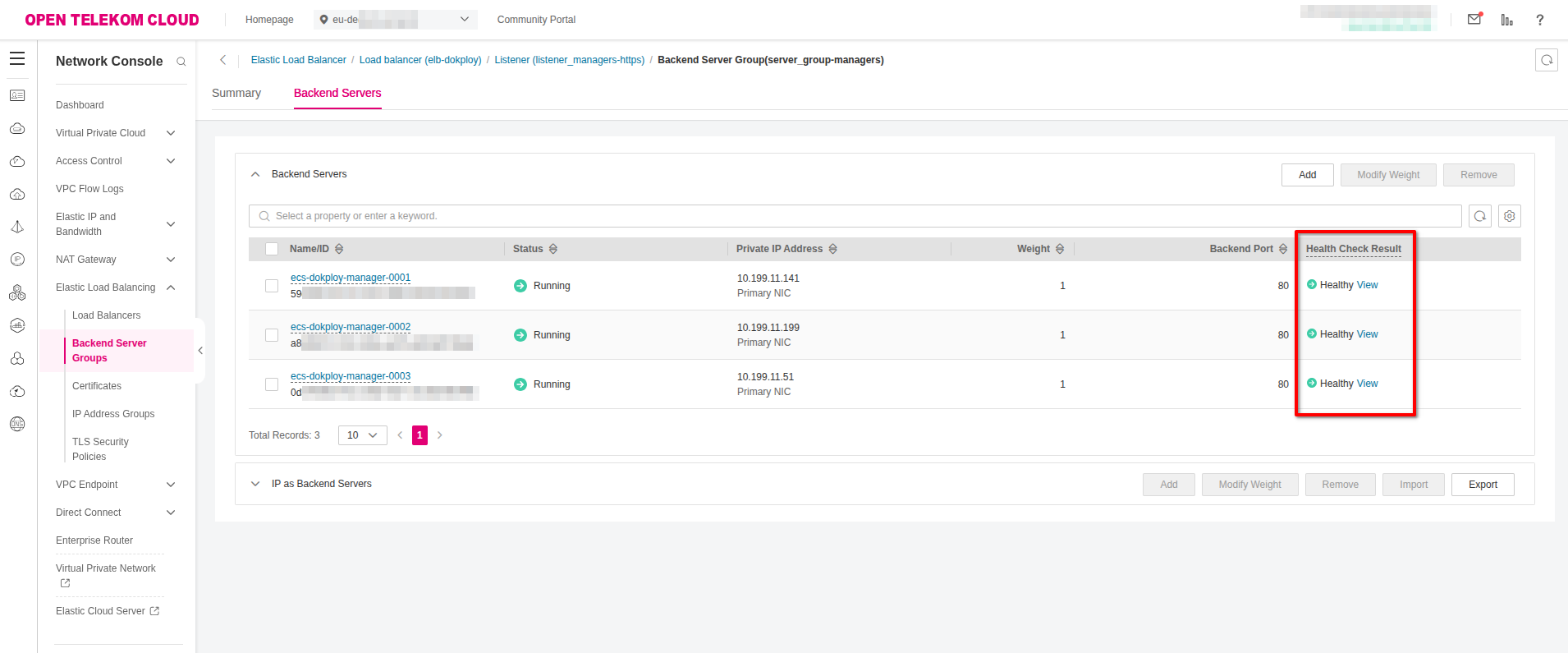
Task: Click the monitoring chart icon in header
Action: (1506, 20)
